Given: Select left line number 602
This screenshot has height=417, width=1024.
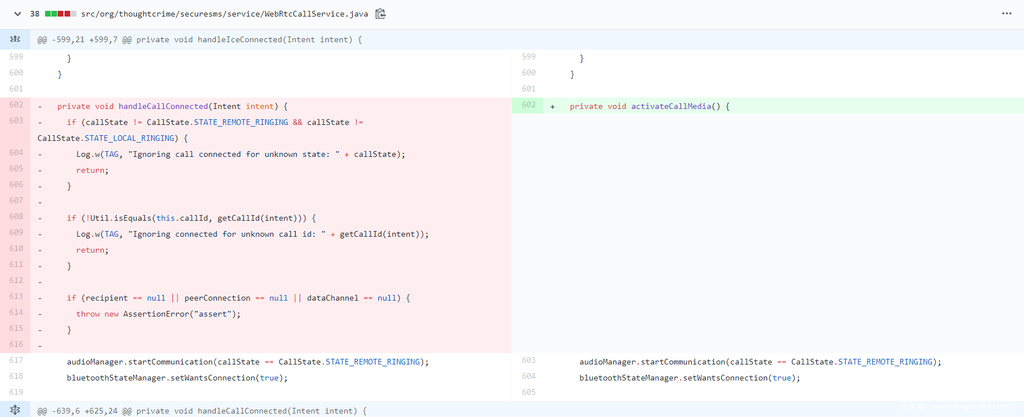Looking at the screenshot, I should (x=16, y=106).
